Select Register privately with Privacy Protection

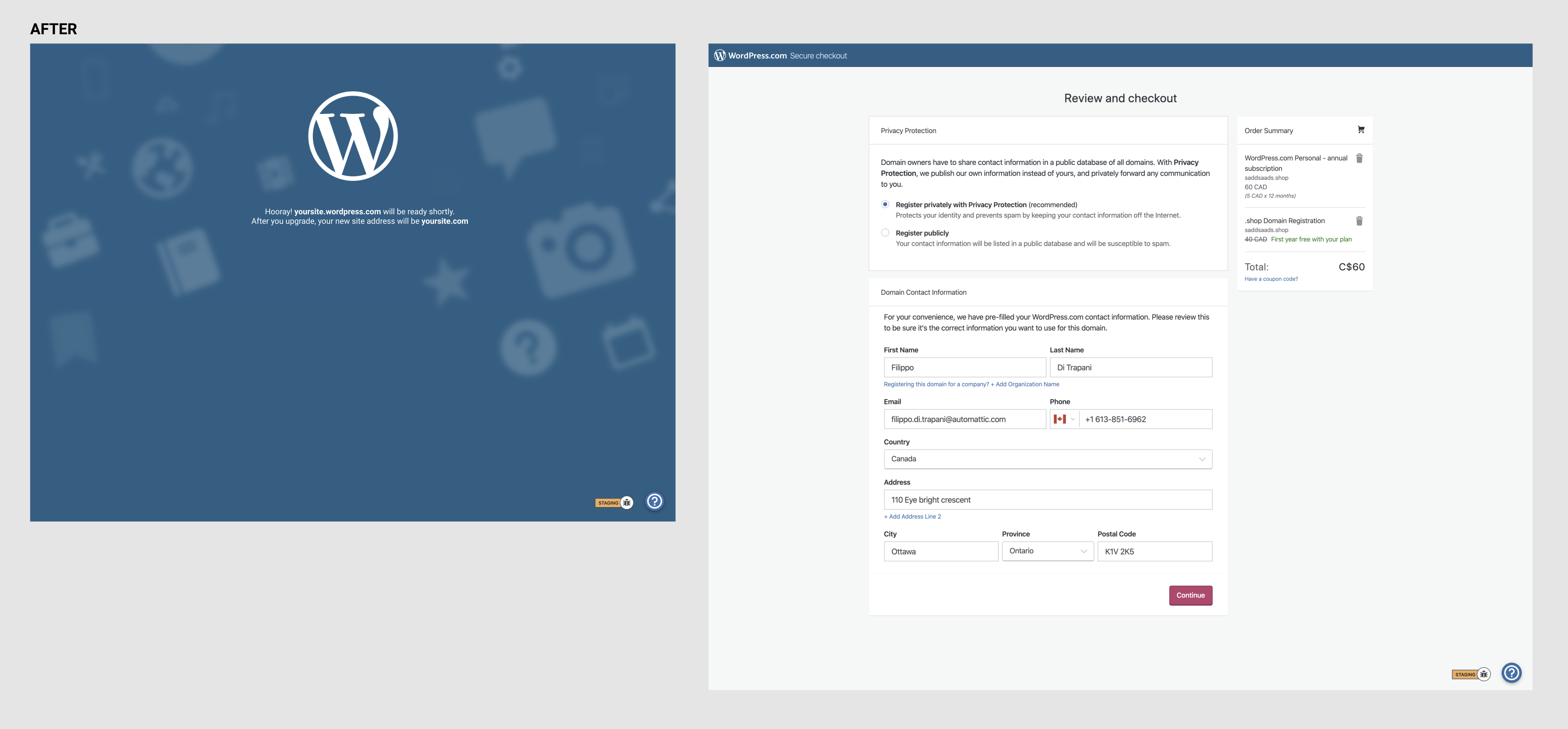click(x=885, y=204)
